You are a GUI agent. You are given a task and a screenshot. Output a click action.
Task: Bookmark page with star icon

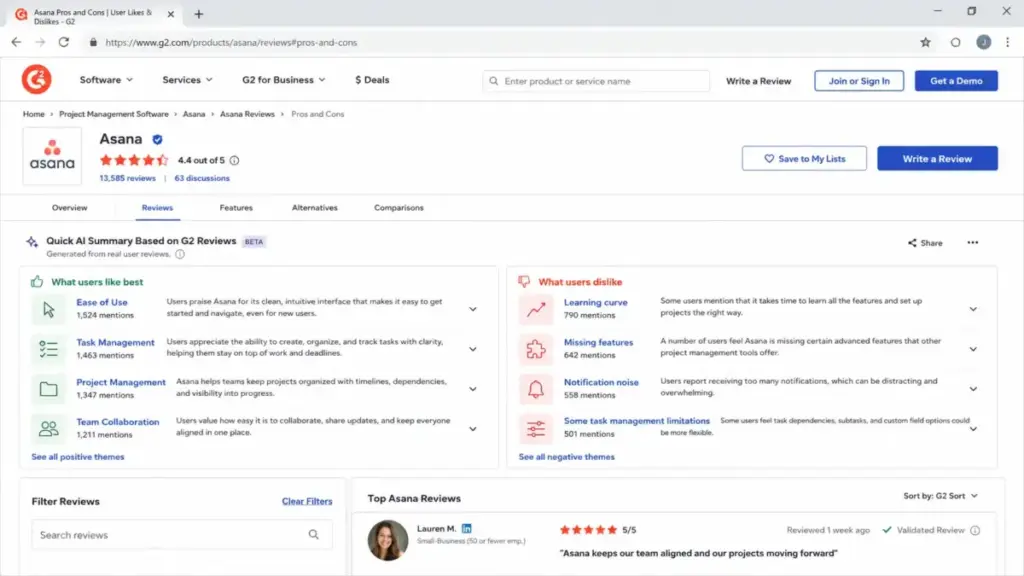(925, 42)
